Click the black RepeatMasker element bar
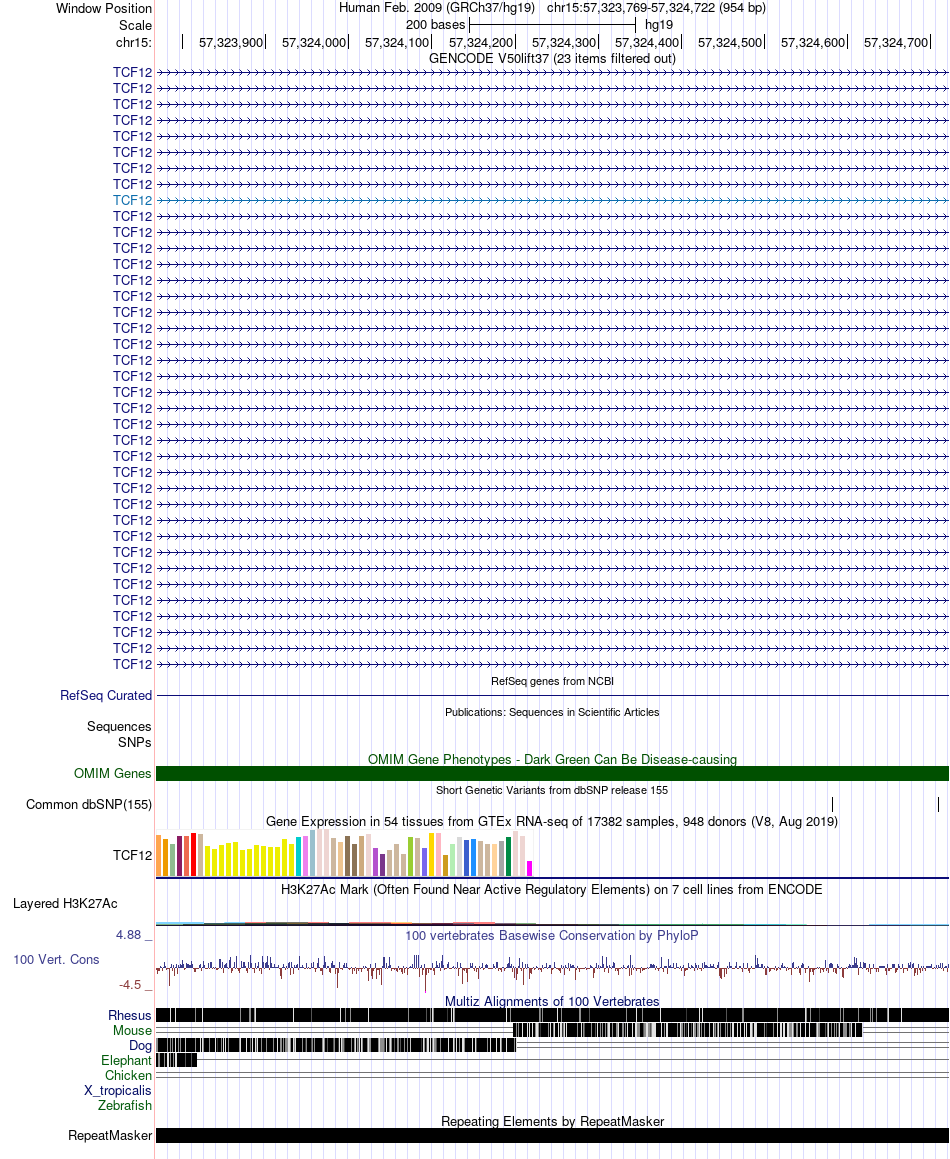 click(x=552, y=1135)
